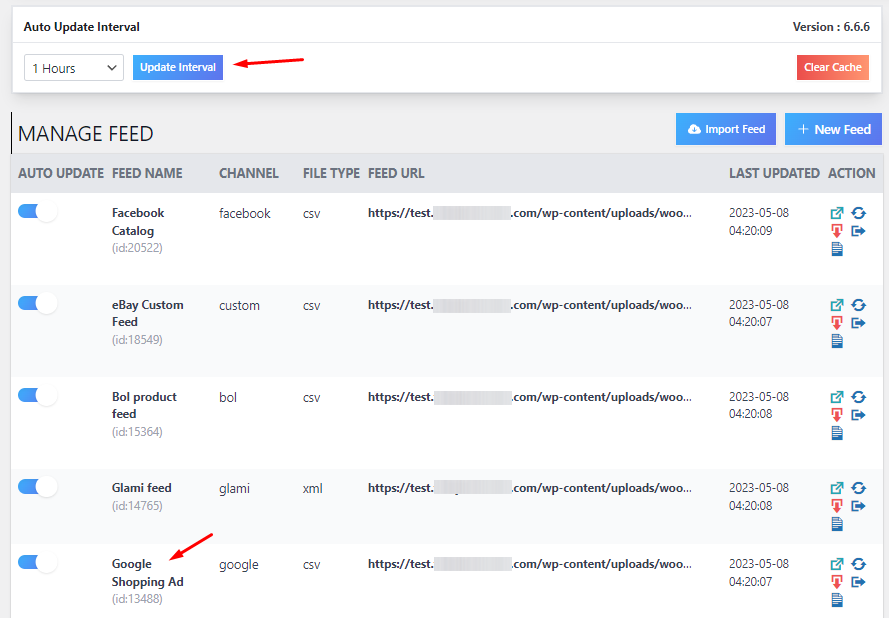Image resolution: width=889 pixels, height=618 pixels.
Task: Switch off auto update for Glami feed
Action: 37,487
